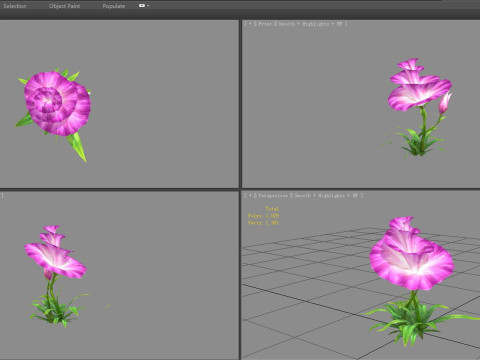Click the Polys statistic text in Perspective viewport

[263, 216]
